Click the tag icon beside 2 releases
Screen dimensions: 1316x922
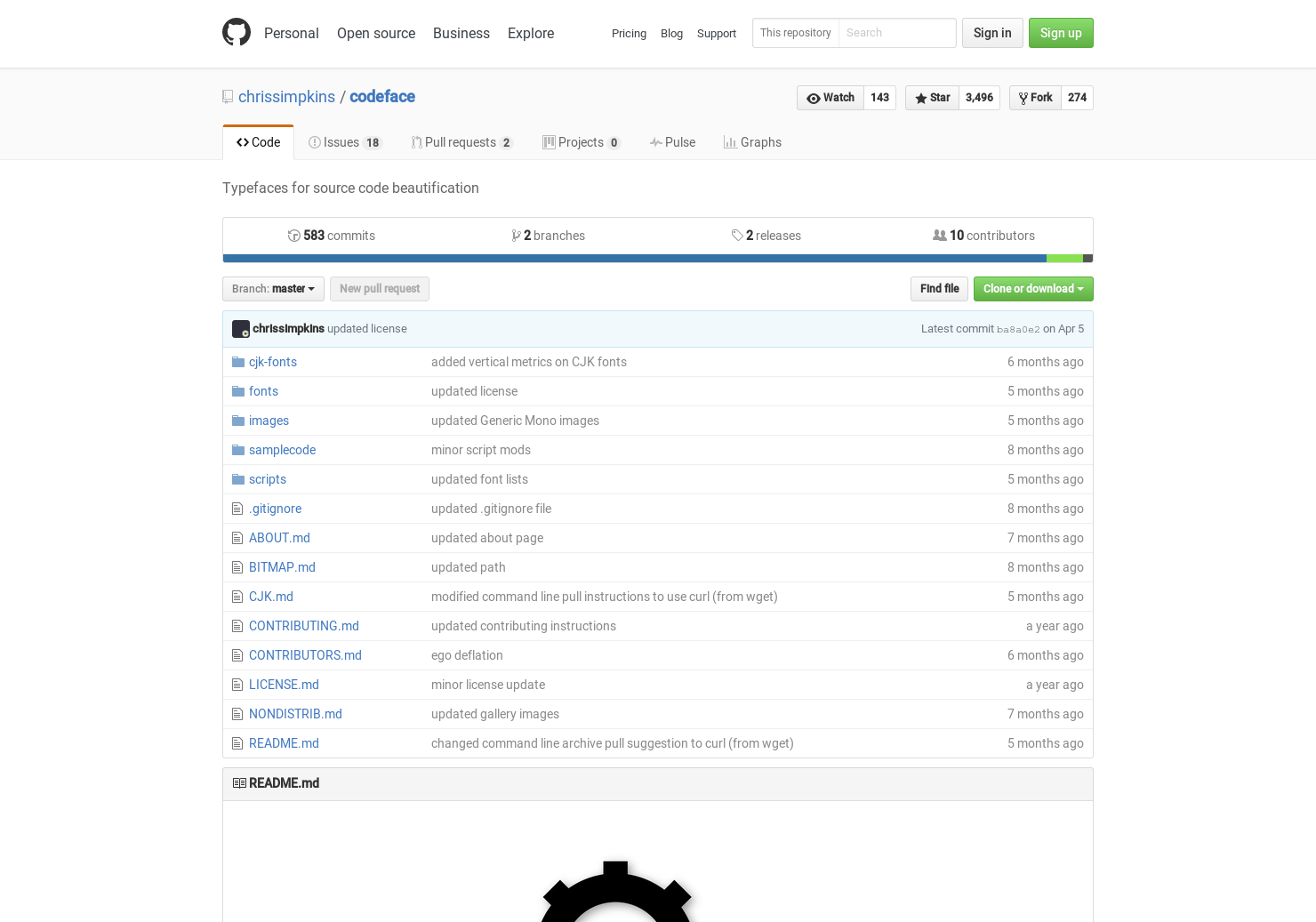(x=738, y=235)
